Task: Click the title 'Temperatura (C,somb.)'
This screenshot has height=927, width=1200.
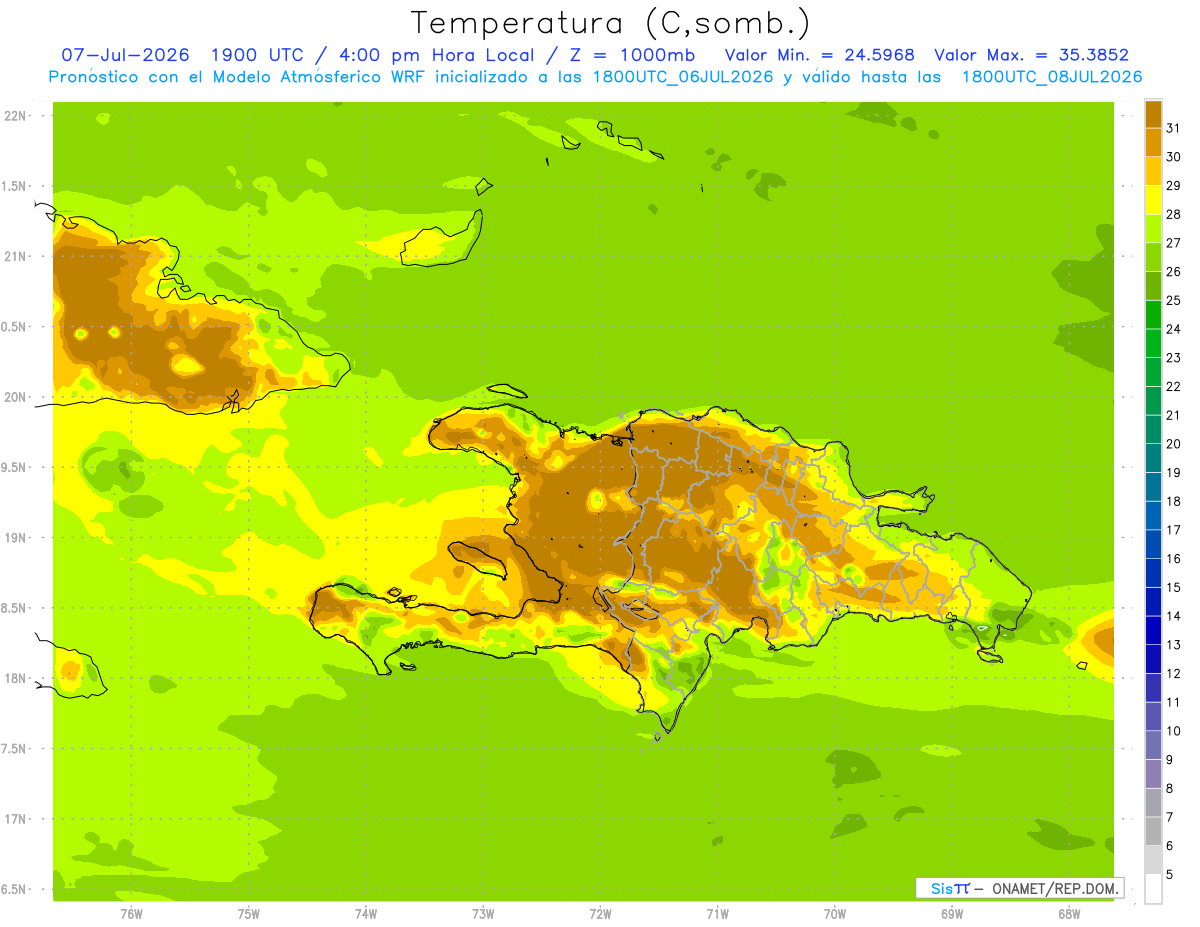Action: [x=611, y=23]
